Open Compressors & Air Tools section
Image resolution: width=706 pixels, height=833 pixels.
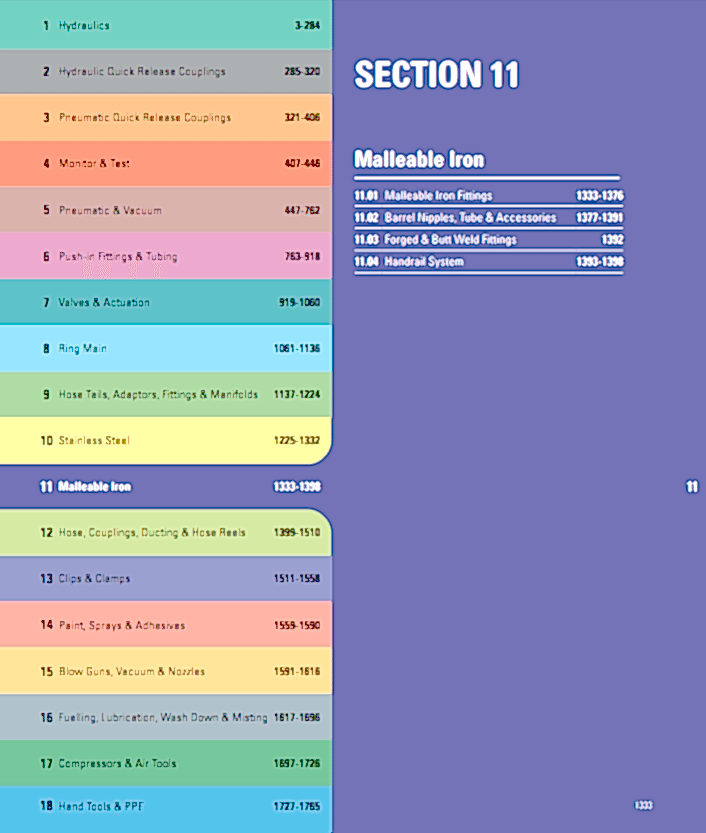(166, 763)
